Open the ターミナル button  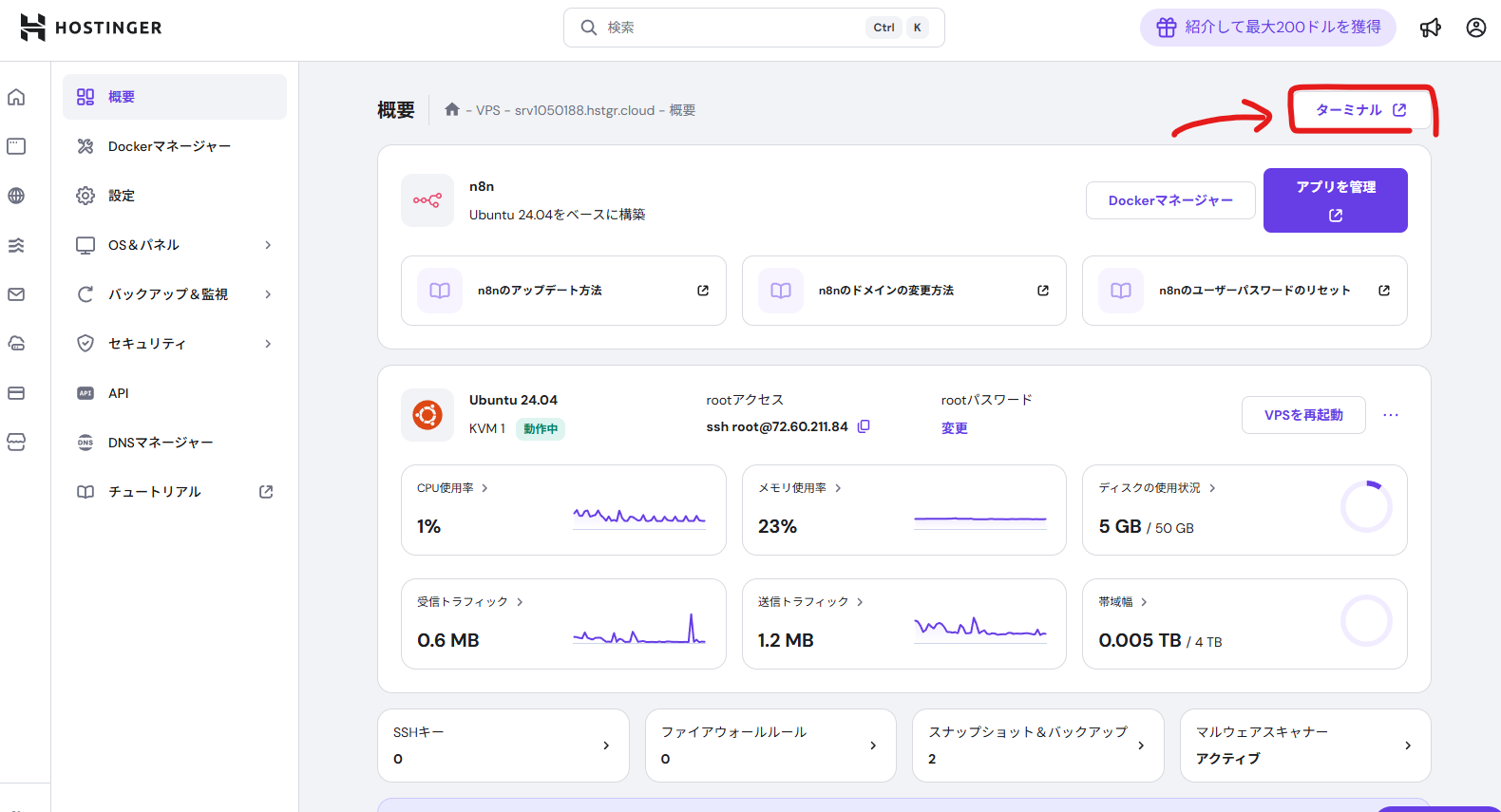point(1359,110)
